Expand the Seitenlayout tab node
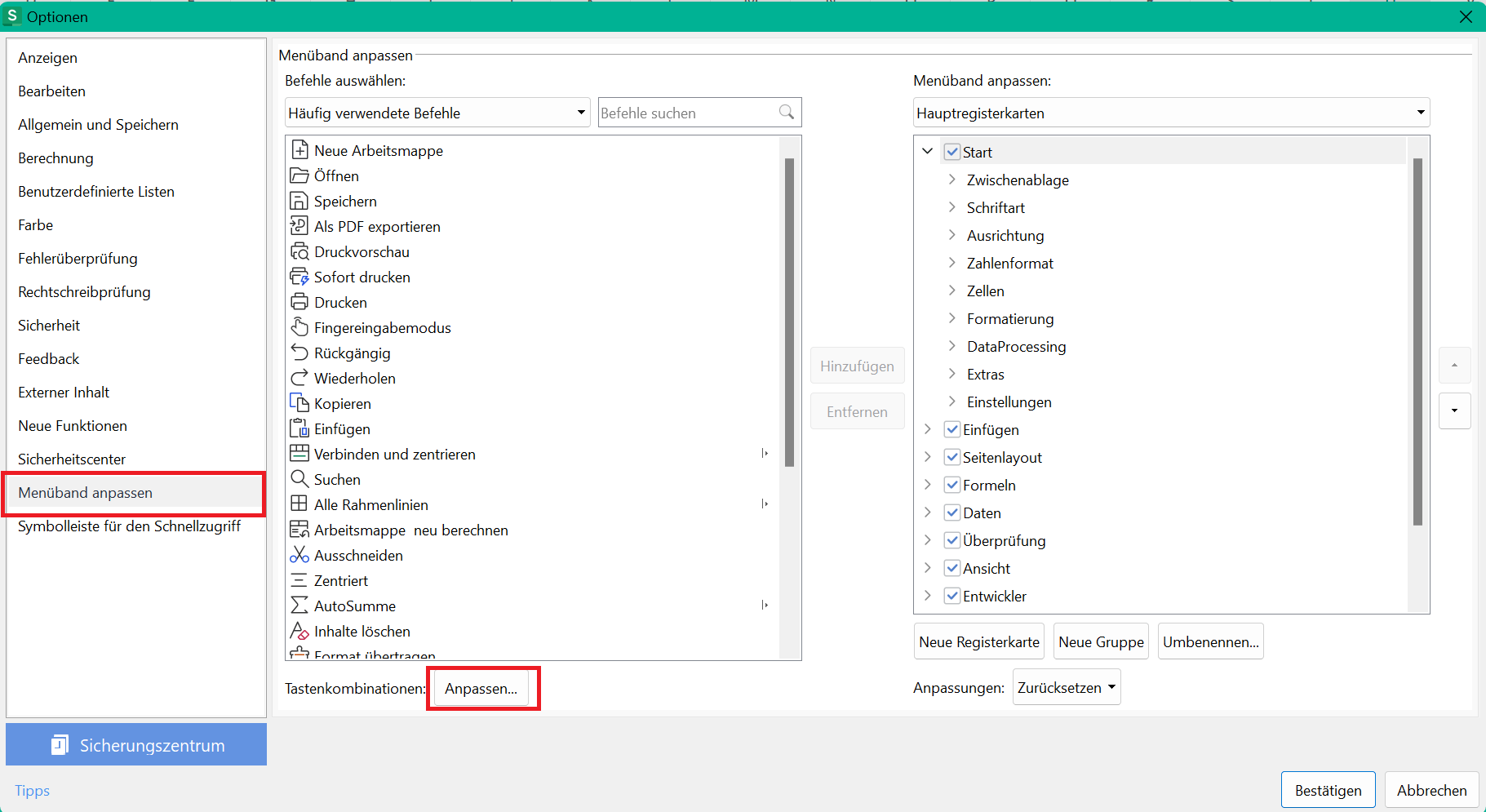1486x812 pixels. pos(928,457)
